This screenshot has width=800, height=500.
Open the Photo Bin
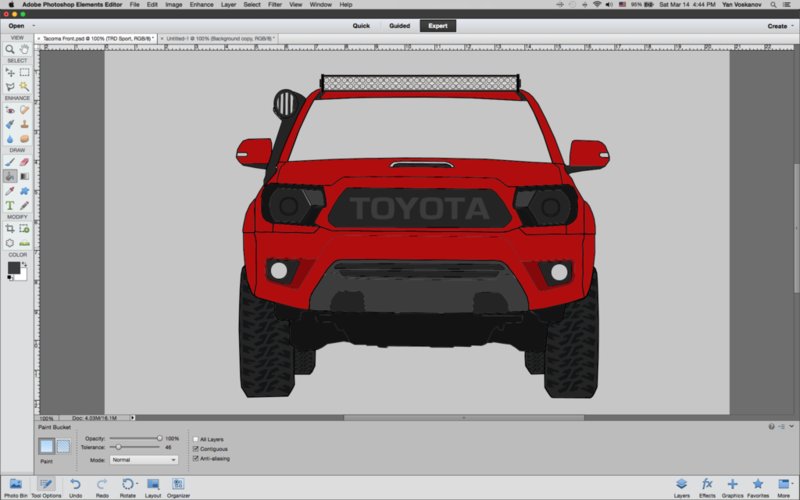(16, 488)
